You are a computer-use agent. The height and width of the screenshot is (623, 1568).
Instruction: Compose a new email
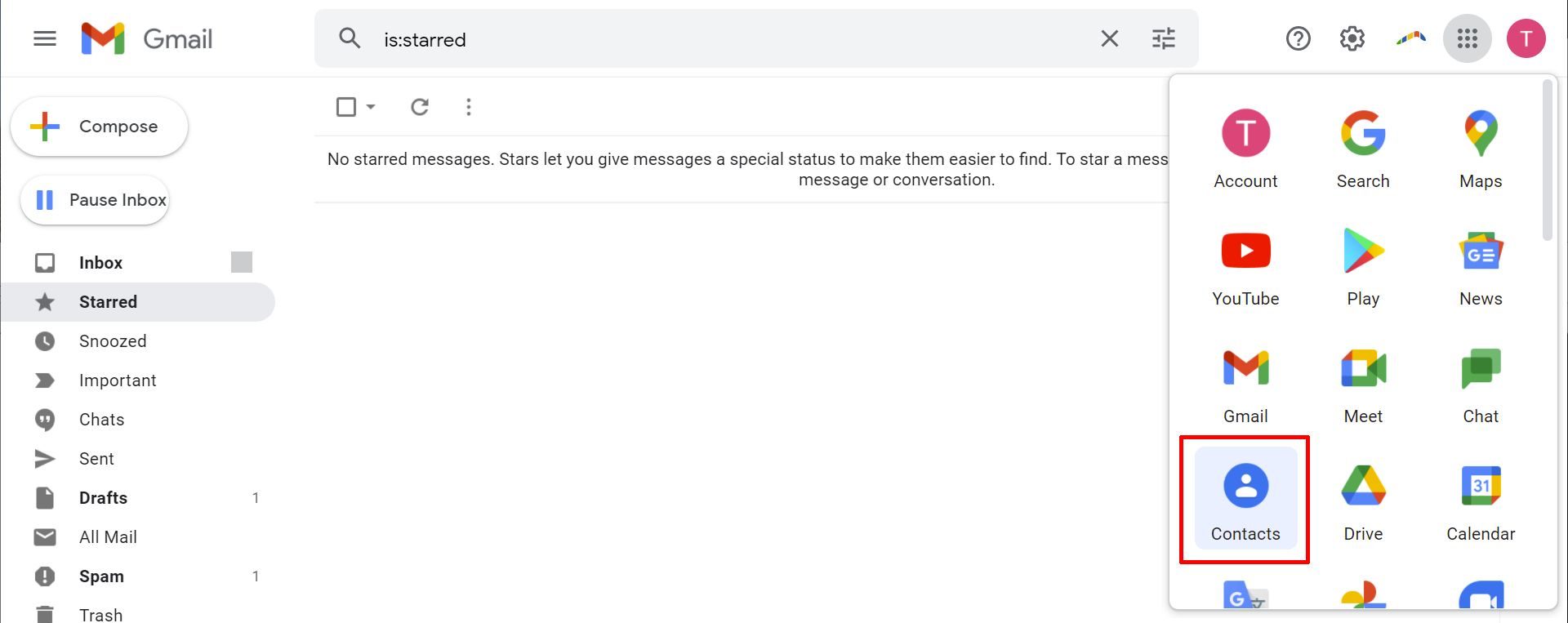tap(99, 127)
